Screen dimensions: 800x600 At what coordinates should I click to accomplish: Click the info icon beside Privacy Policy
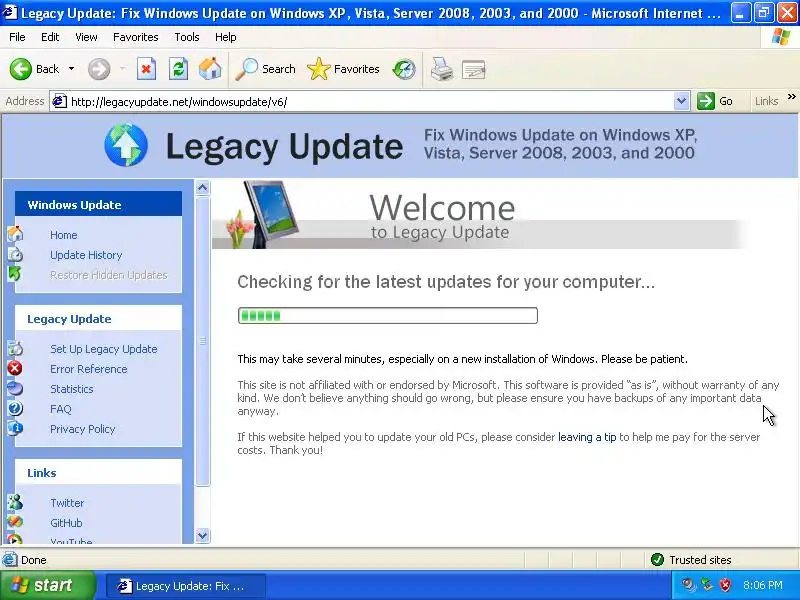tap(15, 428)
